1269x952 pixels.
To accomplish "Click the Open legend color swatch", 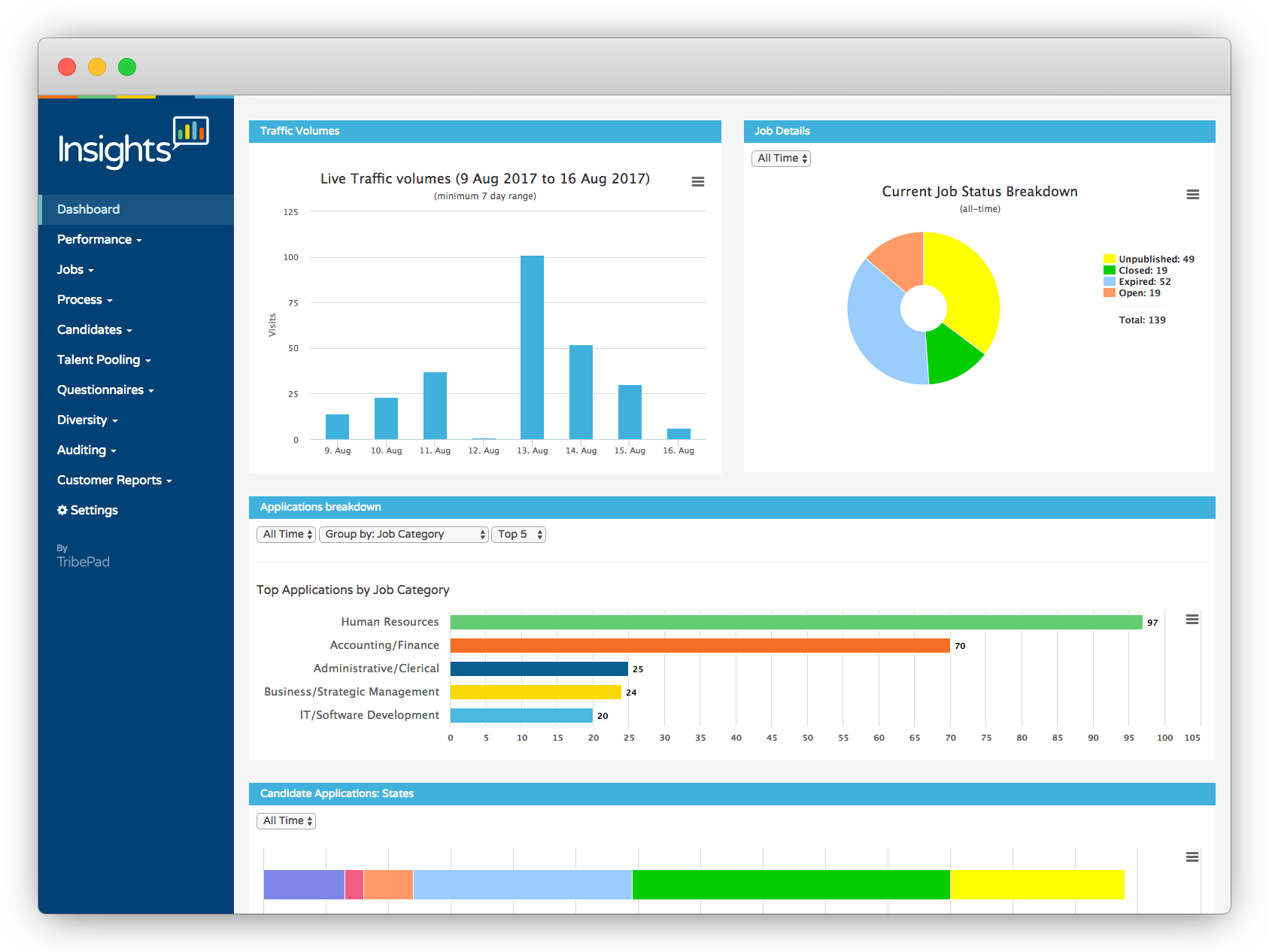I will [1109, 293].
